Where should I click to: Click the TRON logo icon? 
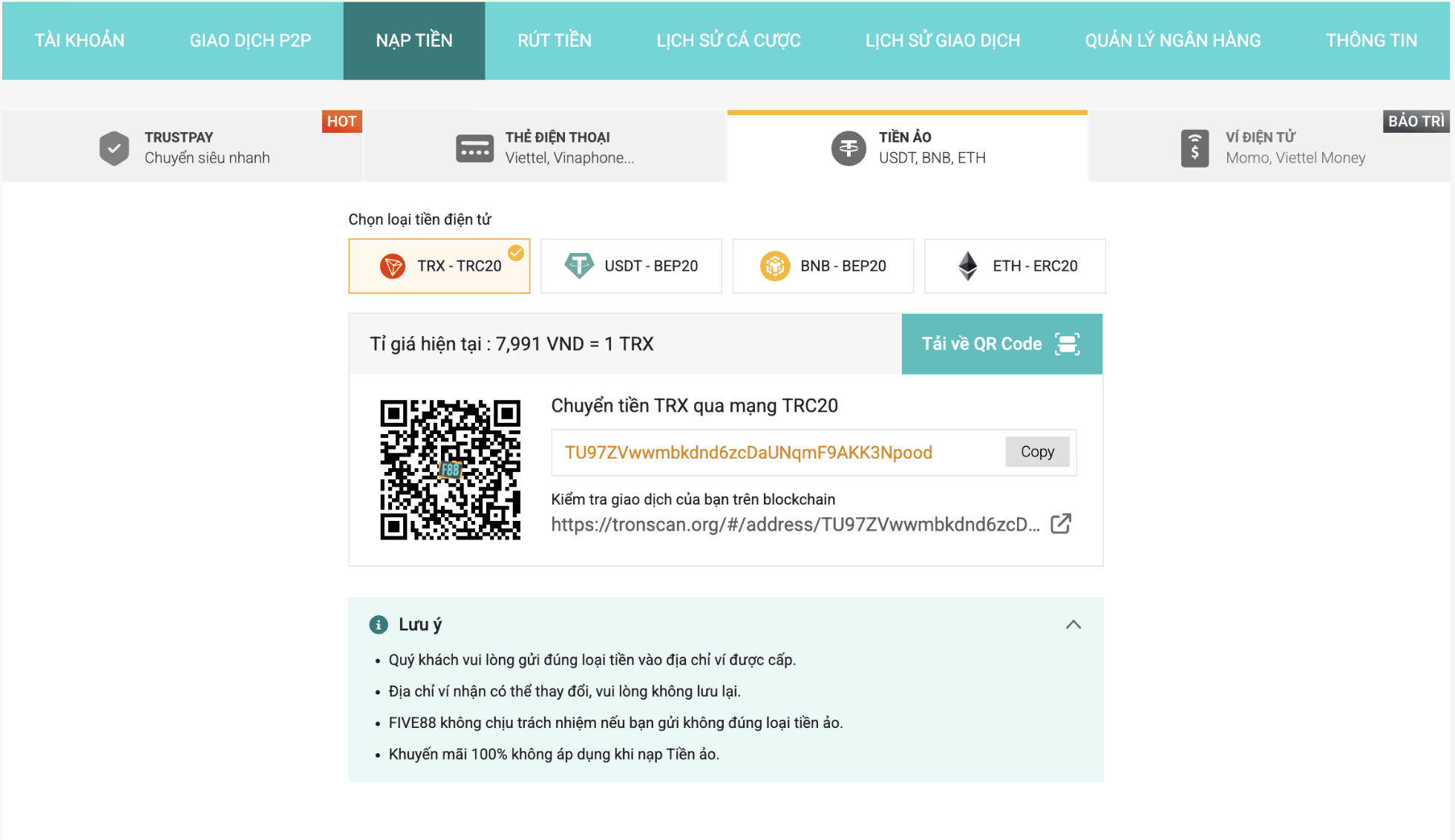(393, 266)
